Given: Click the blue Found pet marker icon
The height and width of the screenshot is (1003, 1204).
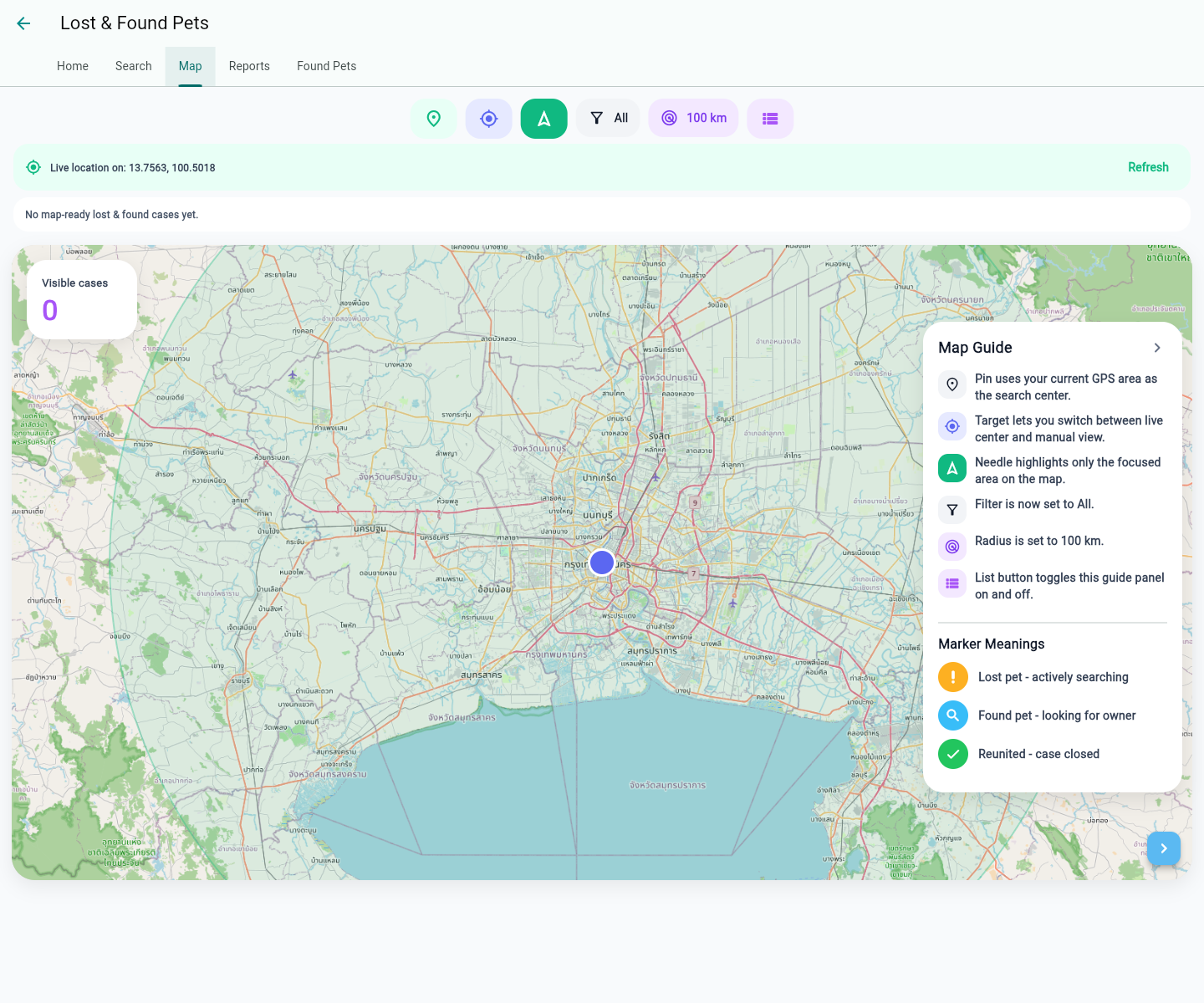Looking at the screenshot, I should pos(953,715).
